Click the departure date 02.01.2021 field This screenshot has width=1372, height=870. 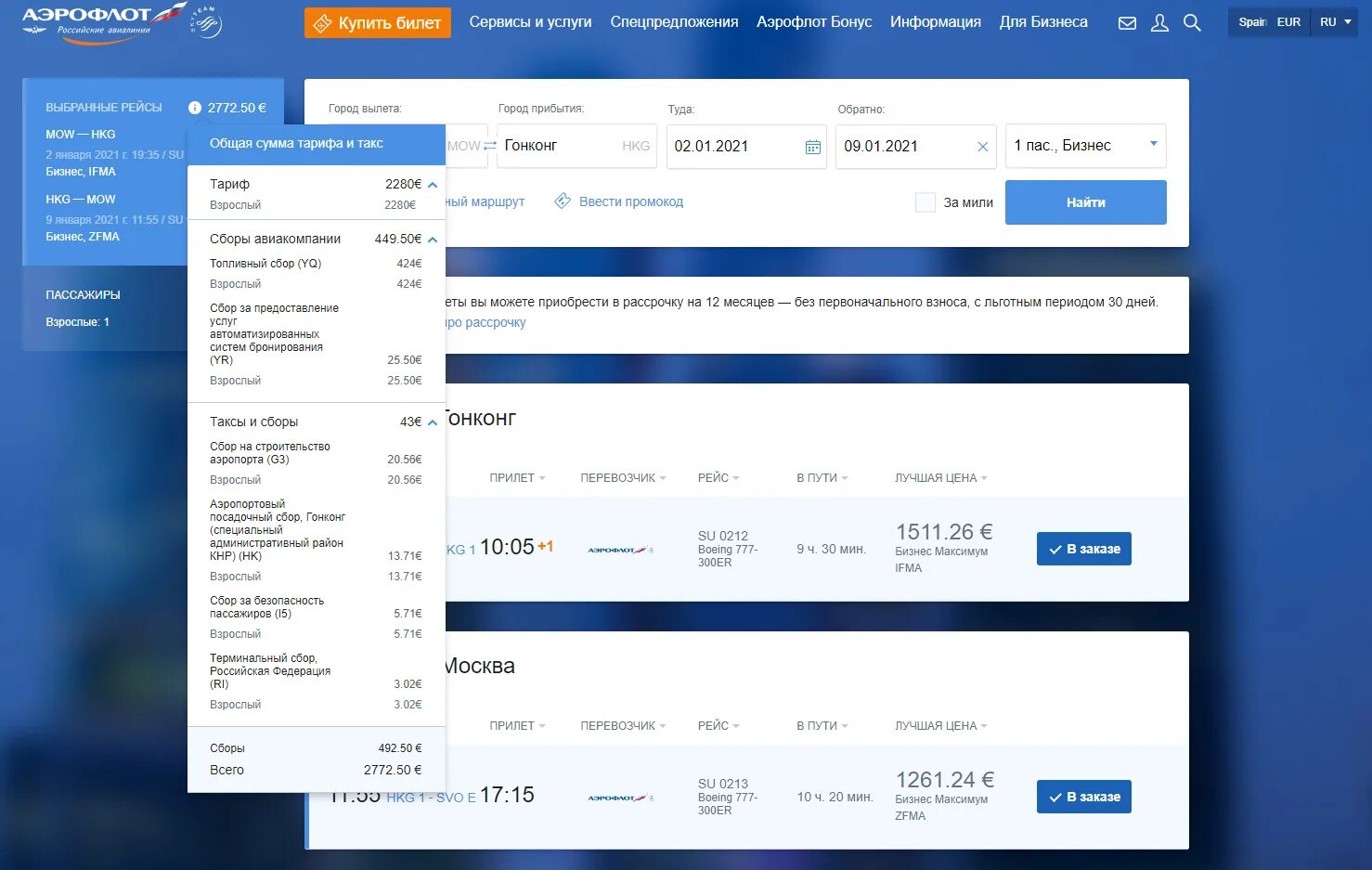tap(746, 147)
